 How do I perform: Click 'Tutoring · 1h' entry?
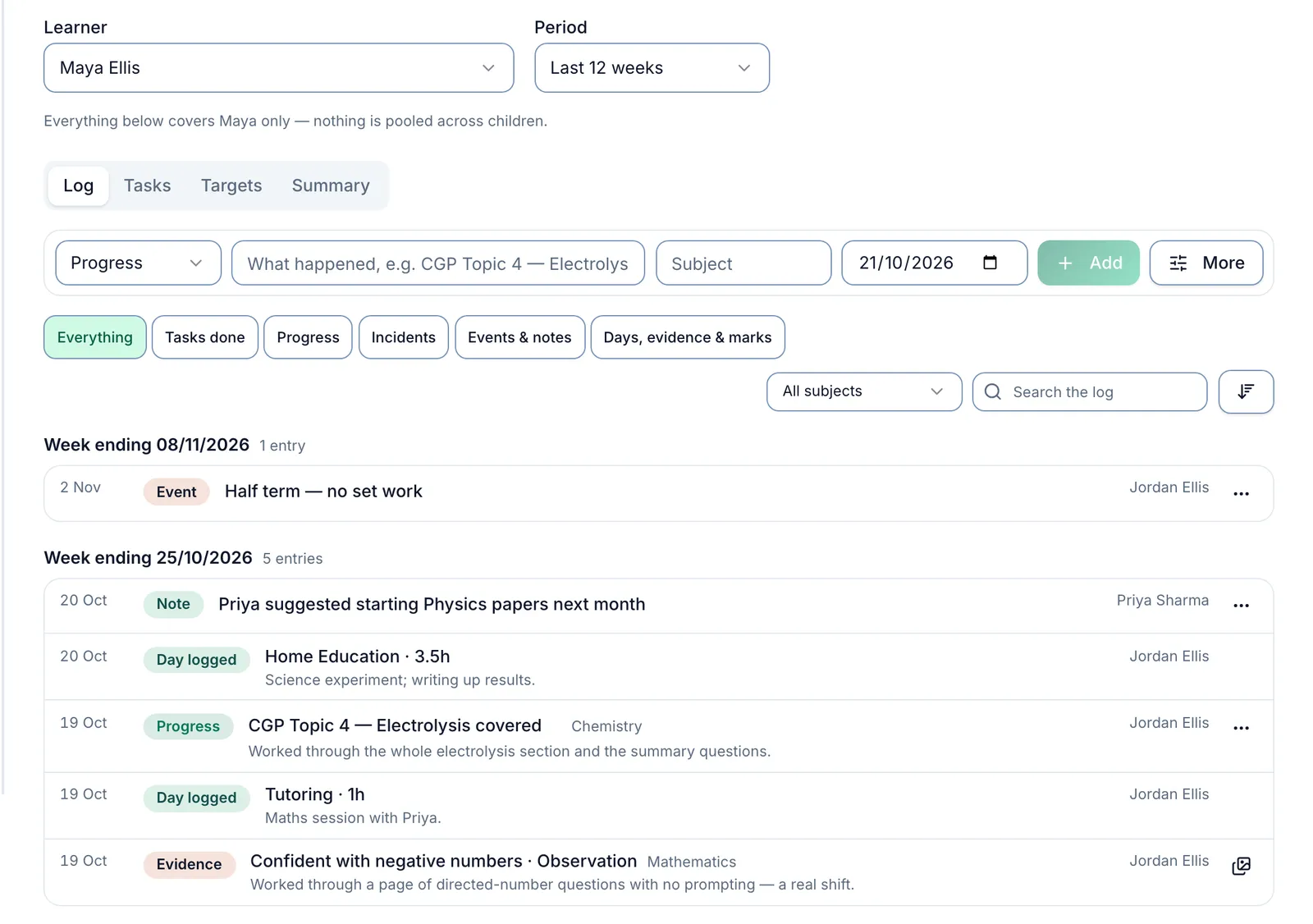[315, 794]
